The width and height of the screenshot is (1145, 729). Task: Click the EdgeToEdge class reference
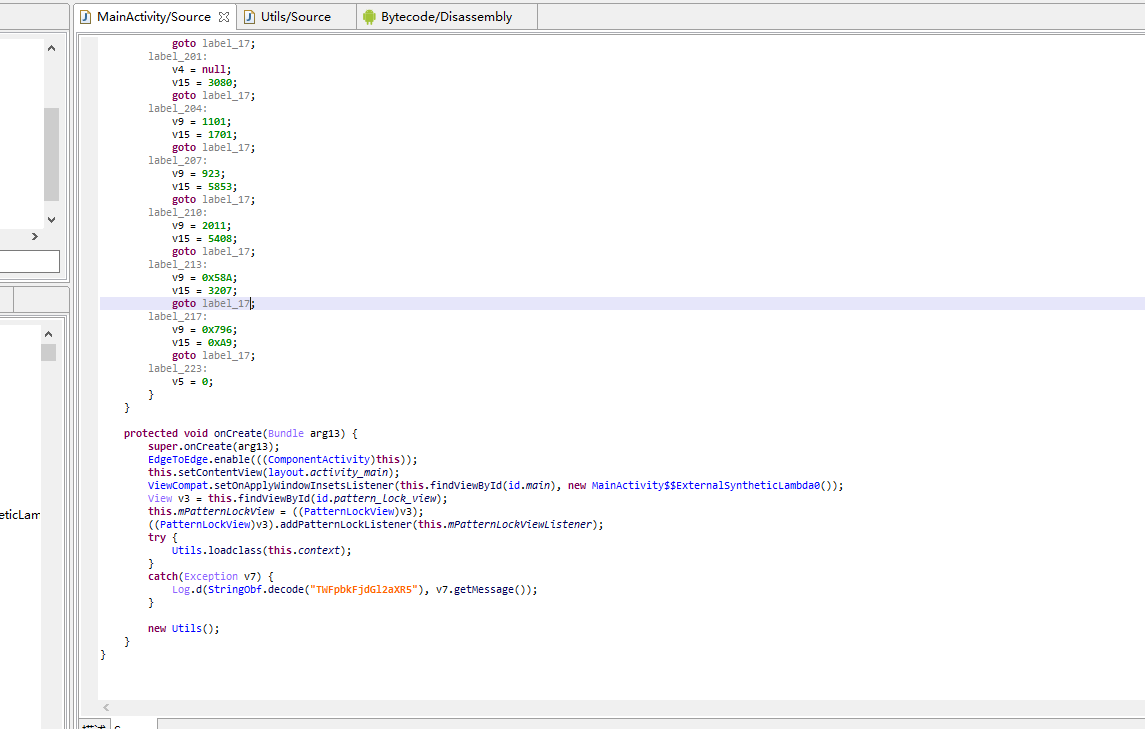(x=178, y=459)
